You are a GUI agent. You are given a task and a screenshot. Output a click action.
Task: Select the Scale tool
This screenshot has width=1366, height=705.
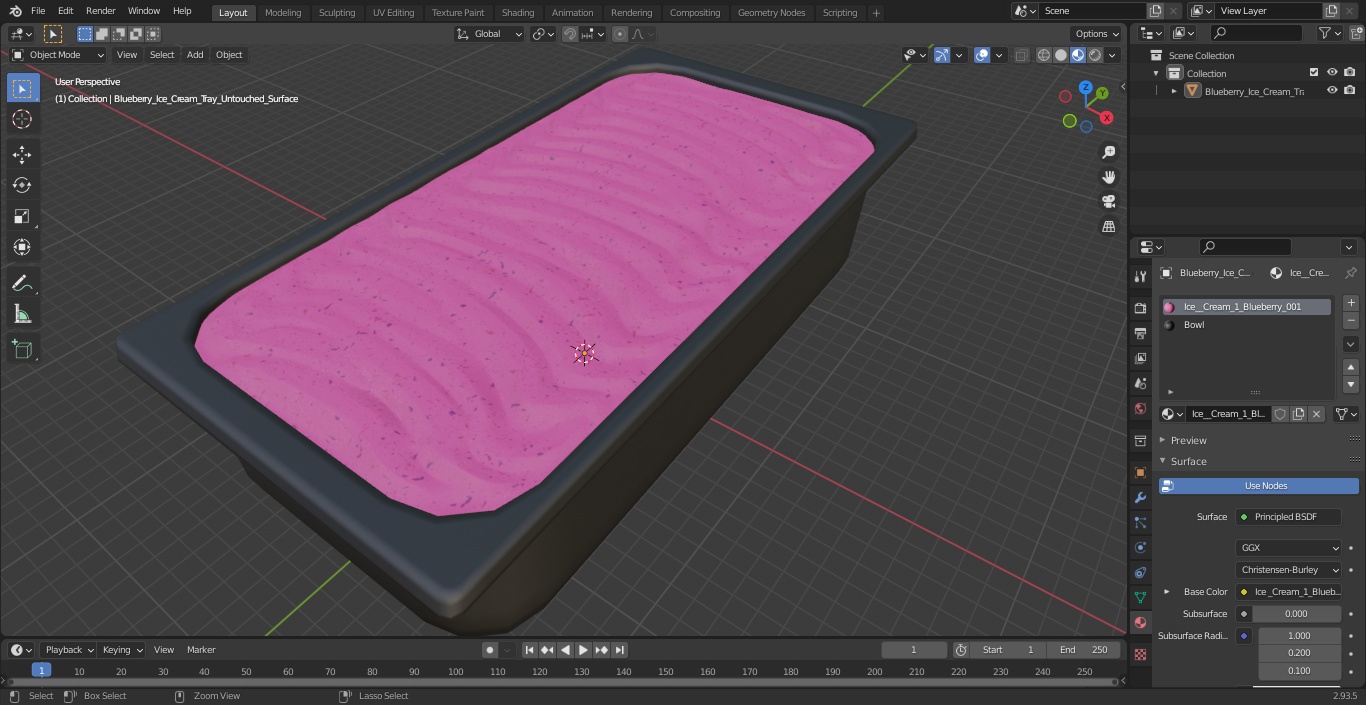22,216
